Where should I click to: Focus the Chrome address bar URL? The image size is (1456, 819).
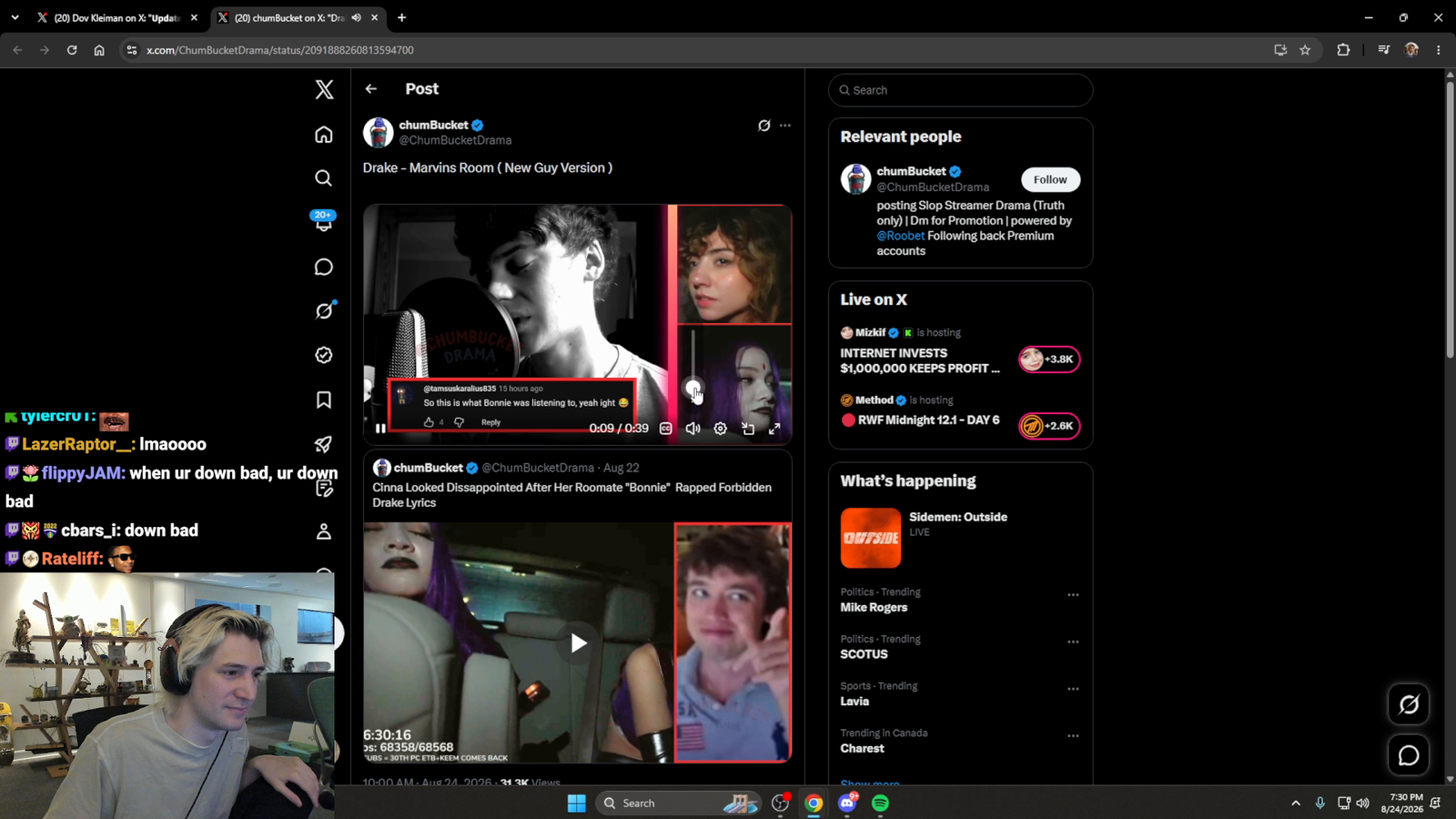pyautogui.click(x=280, y=50)
